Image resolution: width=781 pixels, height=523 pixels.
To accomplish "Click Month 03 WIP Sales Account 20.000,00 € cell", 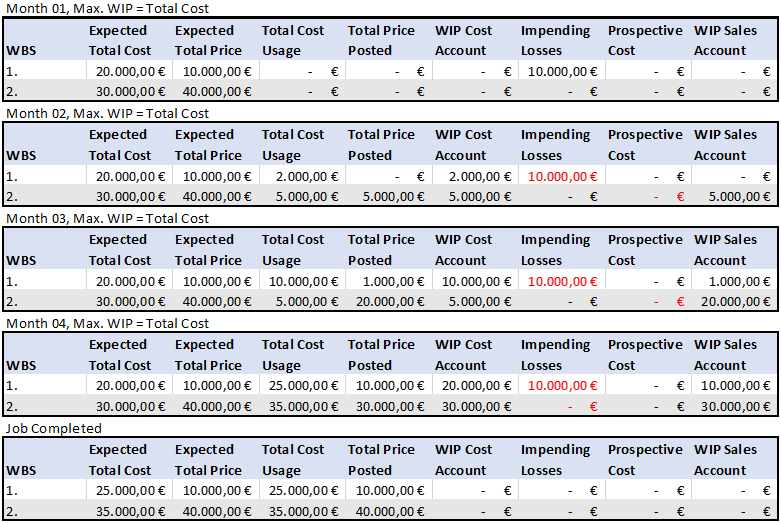I will (733, 301).
